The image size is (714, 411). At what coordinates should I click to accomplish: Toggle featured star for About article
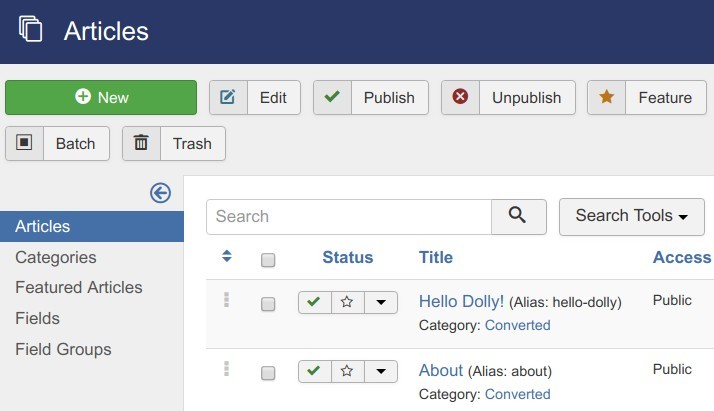coord(347,371)
